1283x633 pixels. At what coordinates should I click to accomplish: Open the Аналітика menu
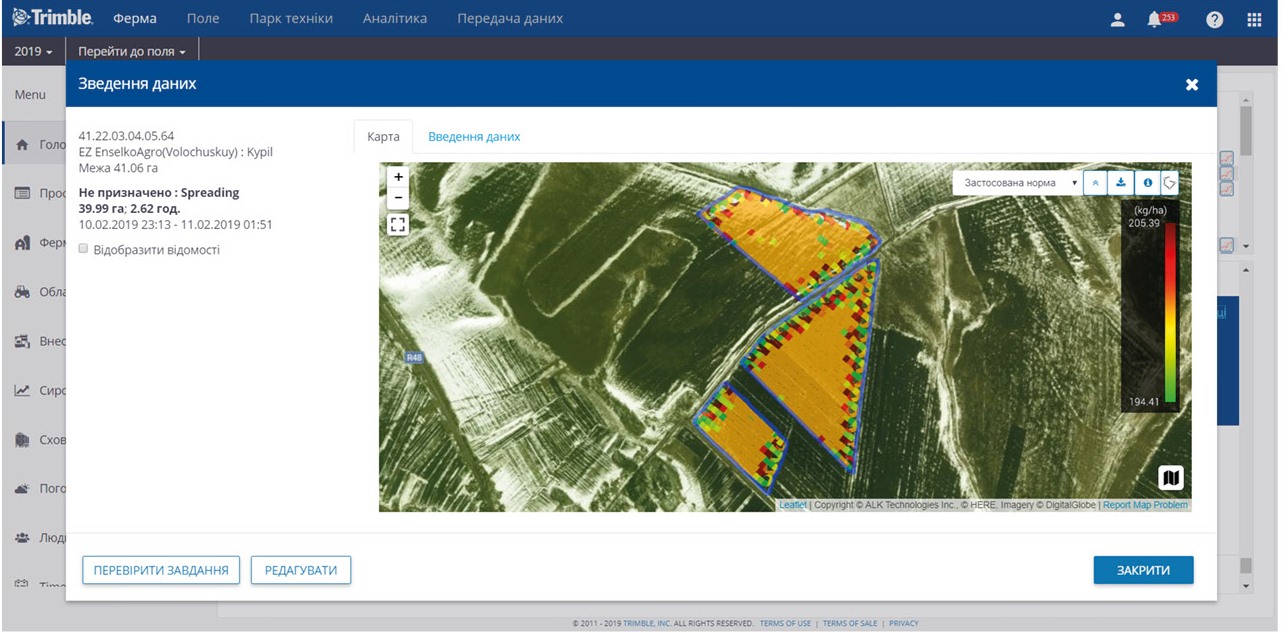point(394,19)
